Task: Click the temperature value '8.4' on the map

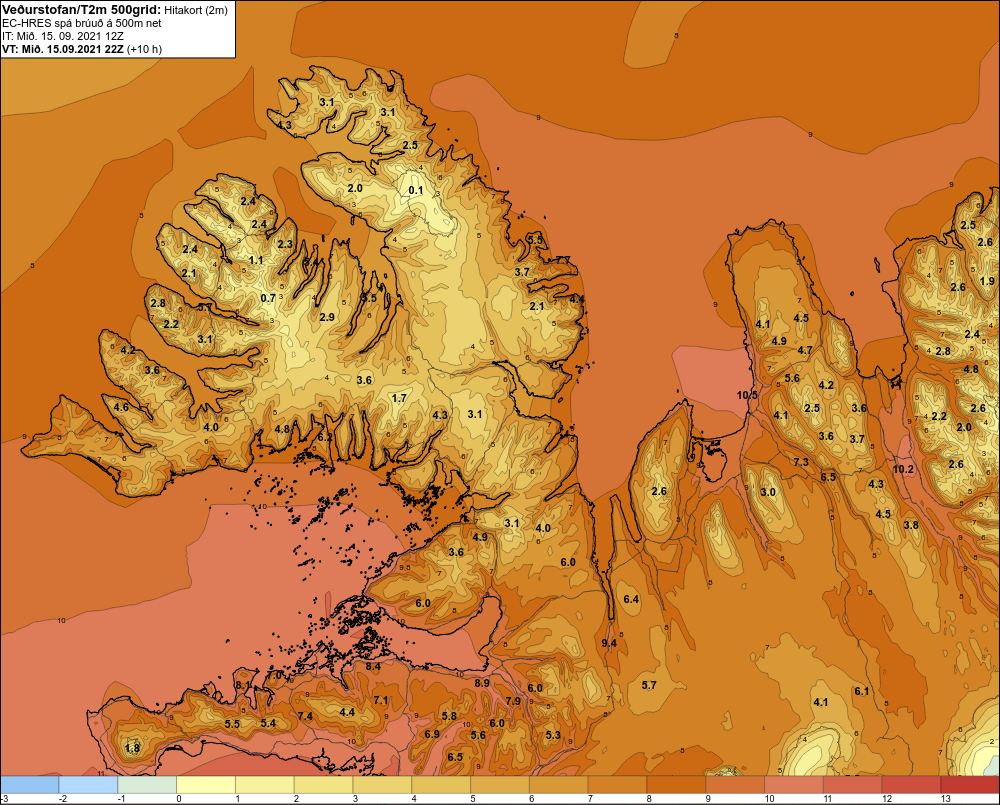Action: [373, 667]
